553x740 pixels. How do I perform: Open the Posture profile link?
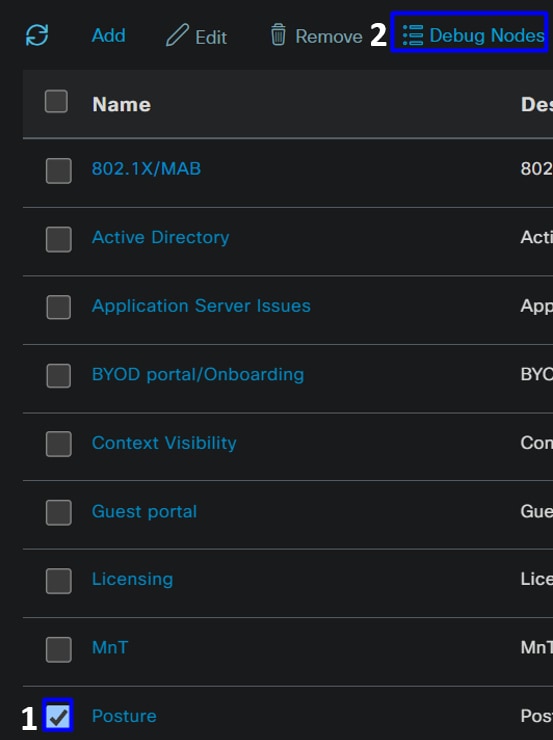coord(124,716)
